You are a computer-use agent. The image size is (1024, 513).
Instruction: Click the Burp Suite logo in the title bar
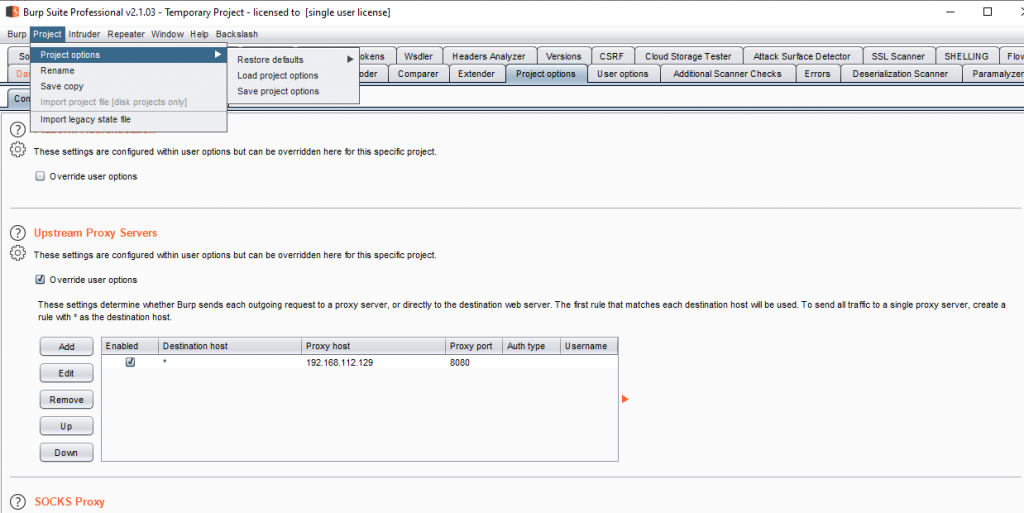click(13, 12)
